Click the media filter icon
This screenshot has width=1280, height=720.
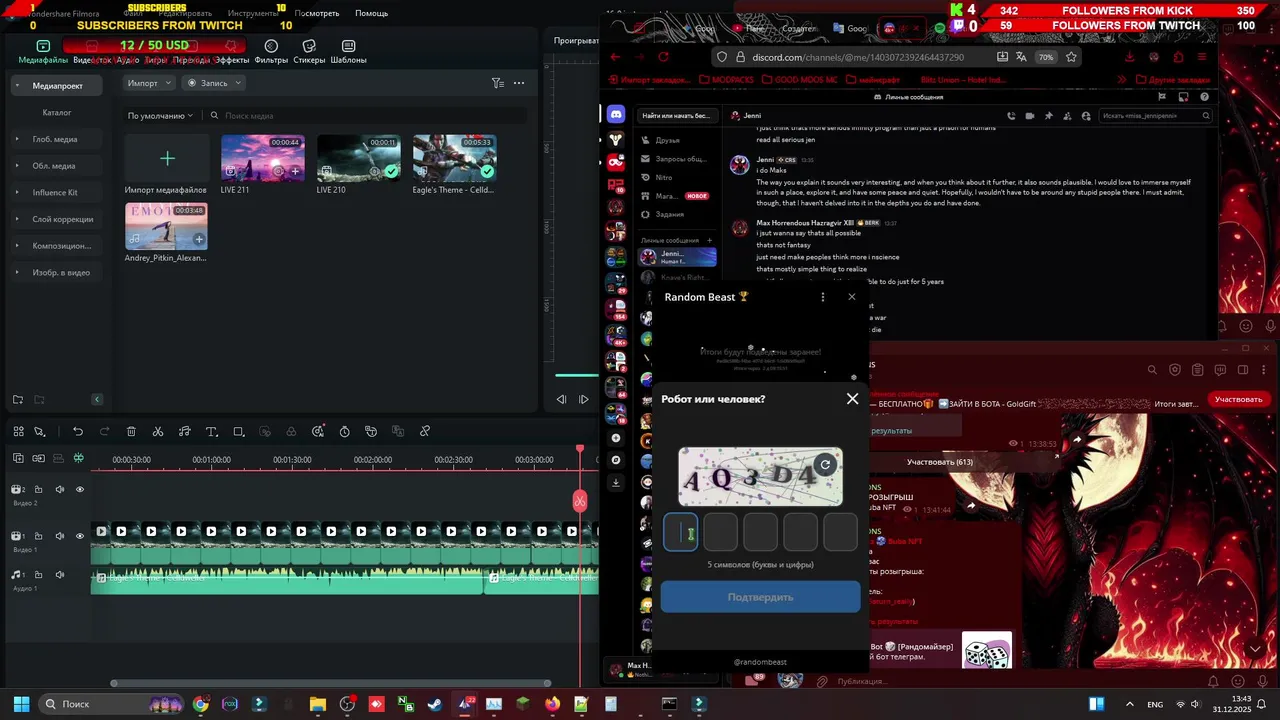(x=497, y=83)
